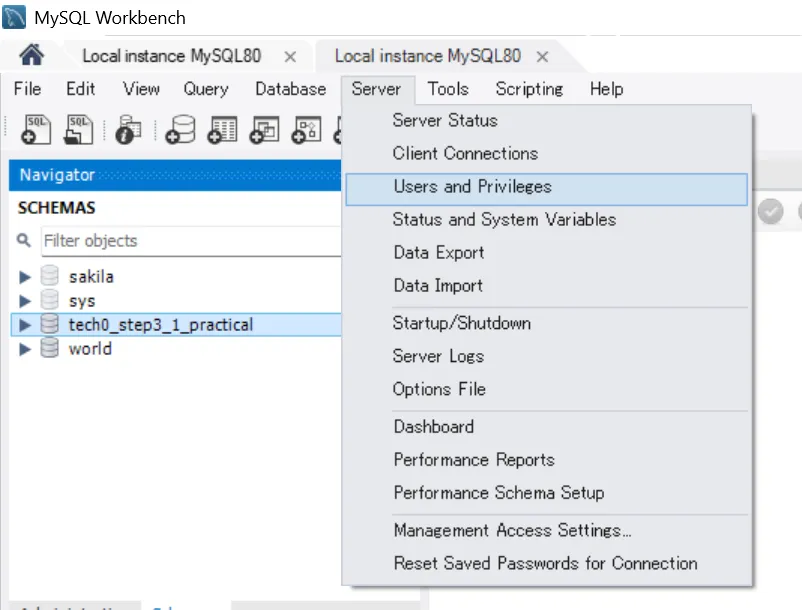Viewport: 802px width, 610px height.
Task: Open the Tools menu
Action: pyautogui.click(x=448, y=89)
